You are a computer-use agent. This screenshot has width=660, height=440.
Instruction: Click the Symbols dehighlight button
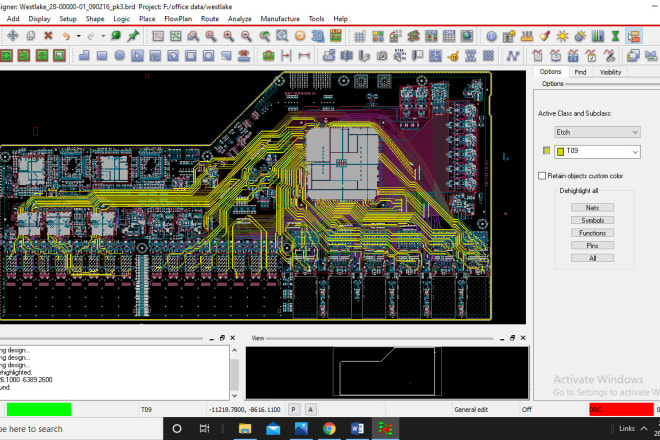click(592, 220)
